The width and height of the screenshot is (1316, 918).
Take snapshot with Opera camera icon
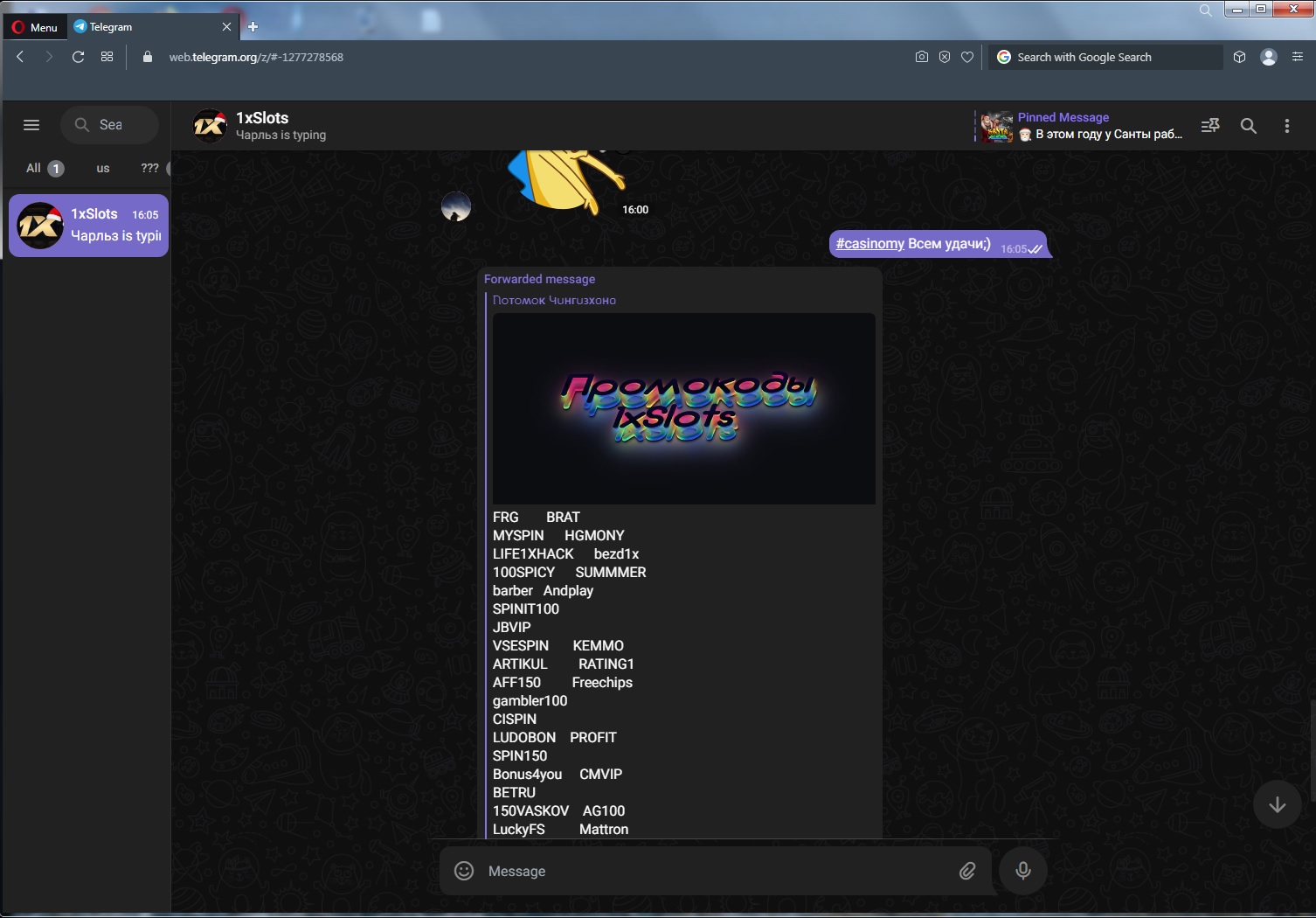coord(921,57)
